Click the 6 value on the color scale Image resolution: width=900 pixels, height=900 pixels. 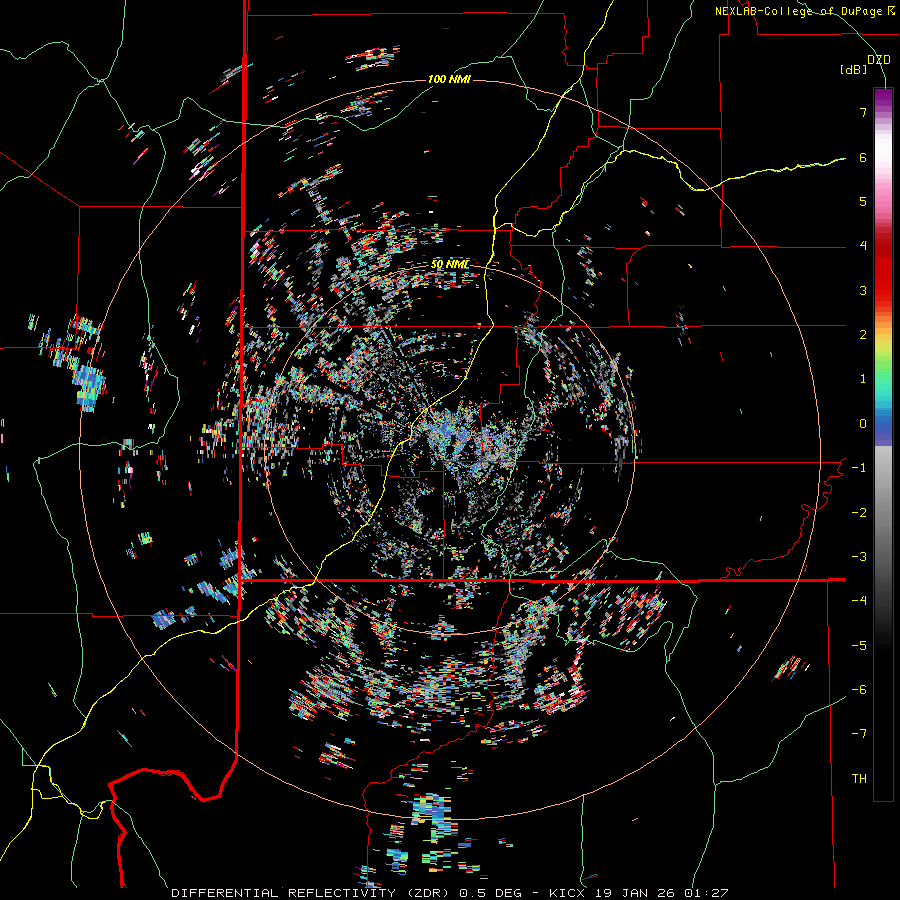863,157
